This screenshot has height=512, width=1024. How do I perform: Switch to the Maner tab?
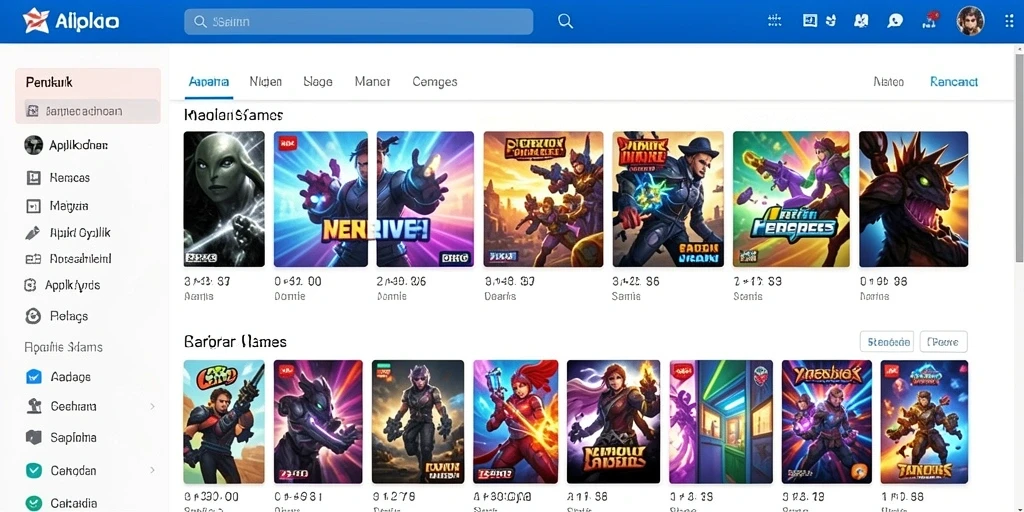tap(372, 82)
